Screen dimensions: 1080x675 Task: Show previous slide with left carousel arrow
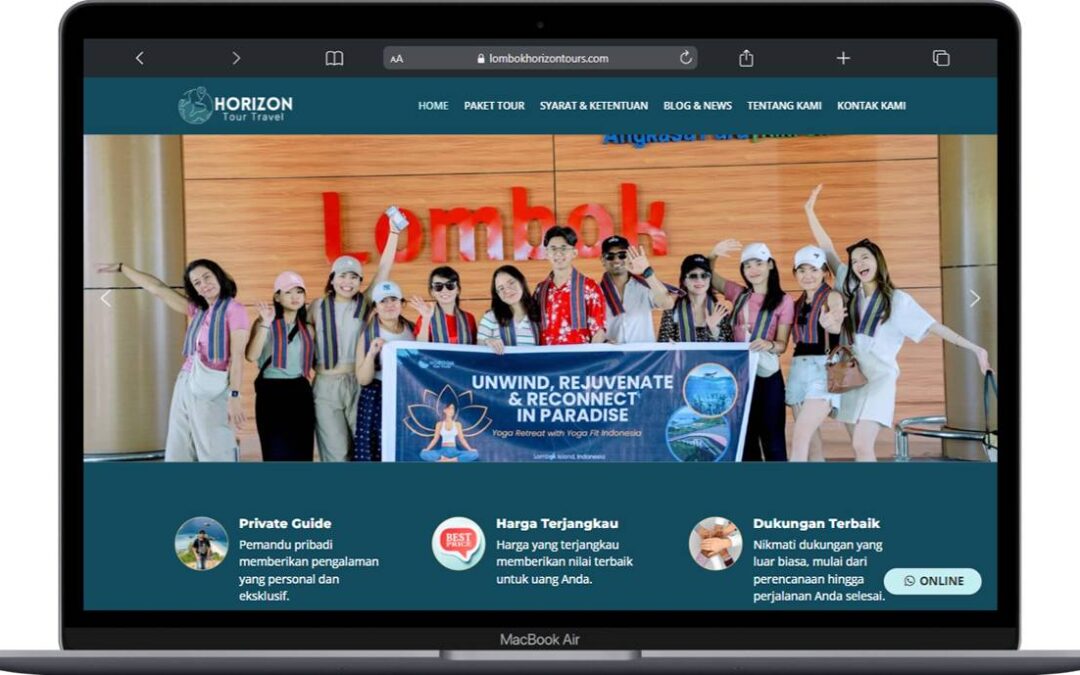click(x=105, y=298)
